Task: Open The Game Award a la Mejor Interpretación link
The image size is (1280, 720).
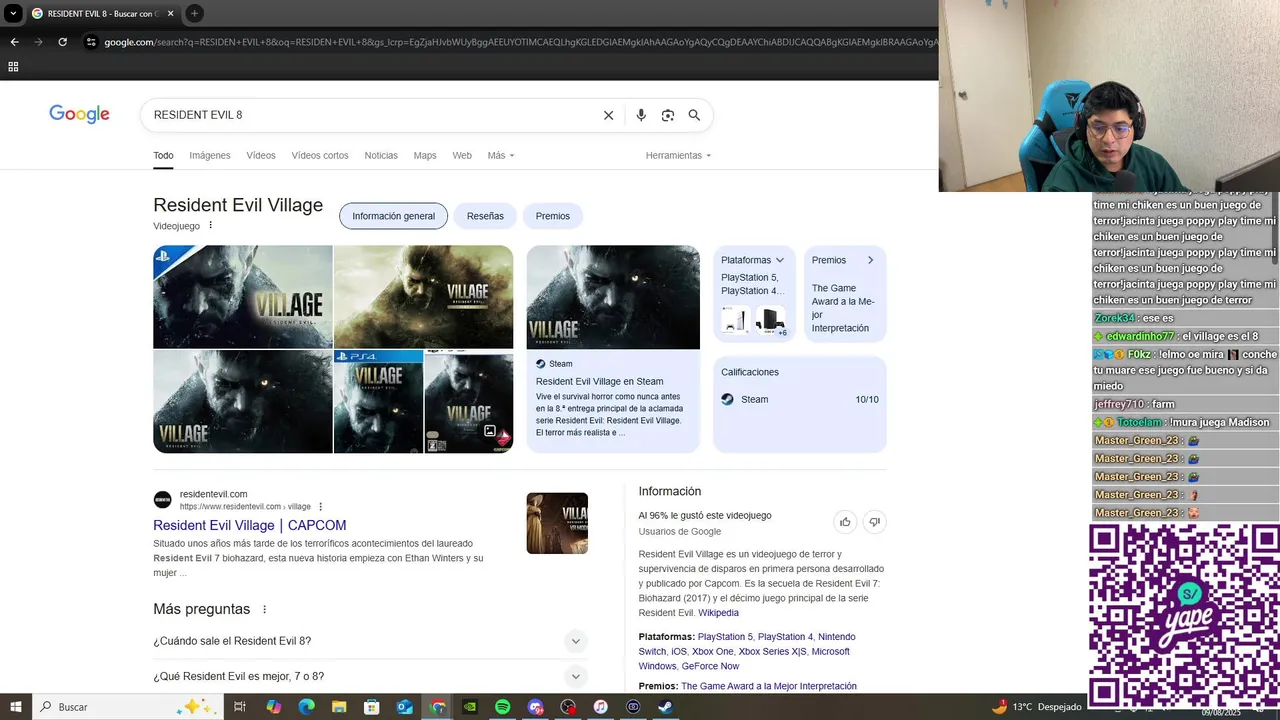Action: click(769, 686)
